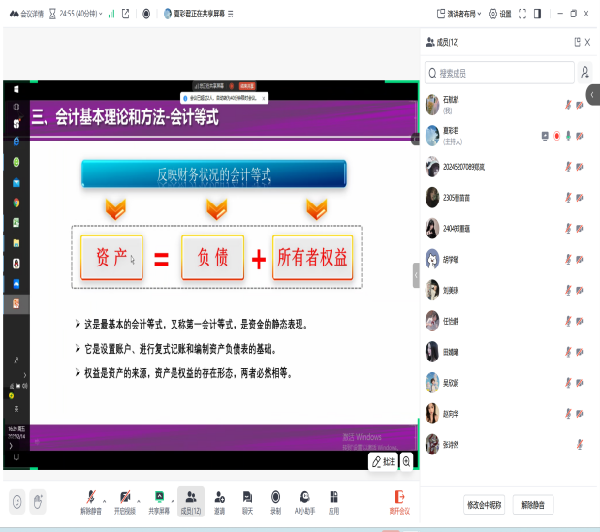The image size is (600, 532).
Task: Click the 批注 annotate button
Action: click(x=384, y=461)
